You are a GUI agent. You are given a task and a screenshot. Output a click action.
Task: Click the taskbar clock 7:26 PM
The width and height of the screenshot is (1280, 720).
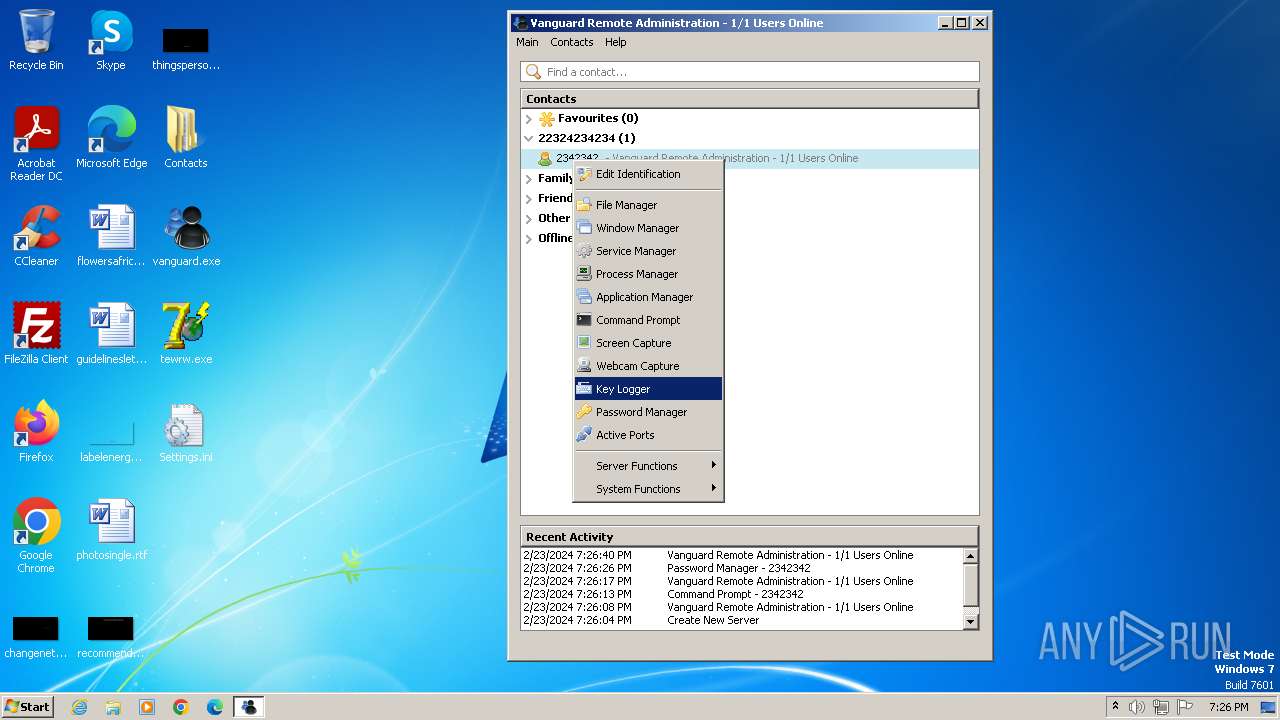(1229, 707)
